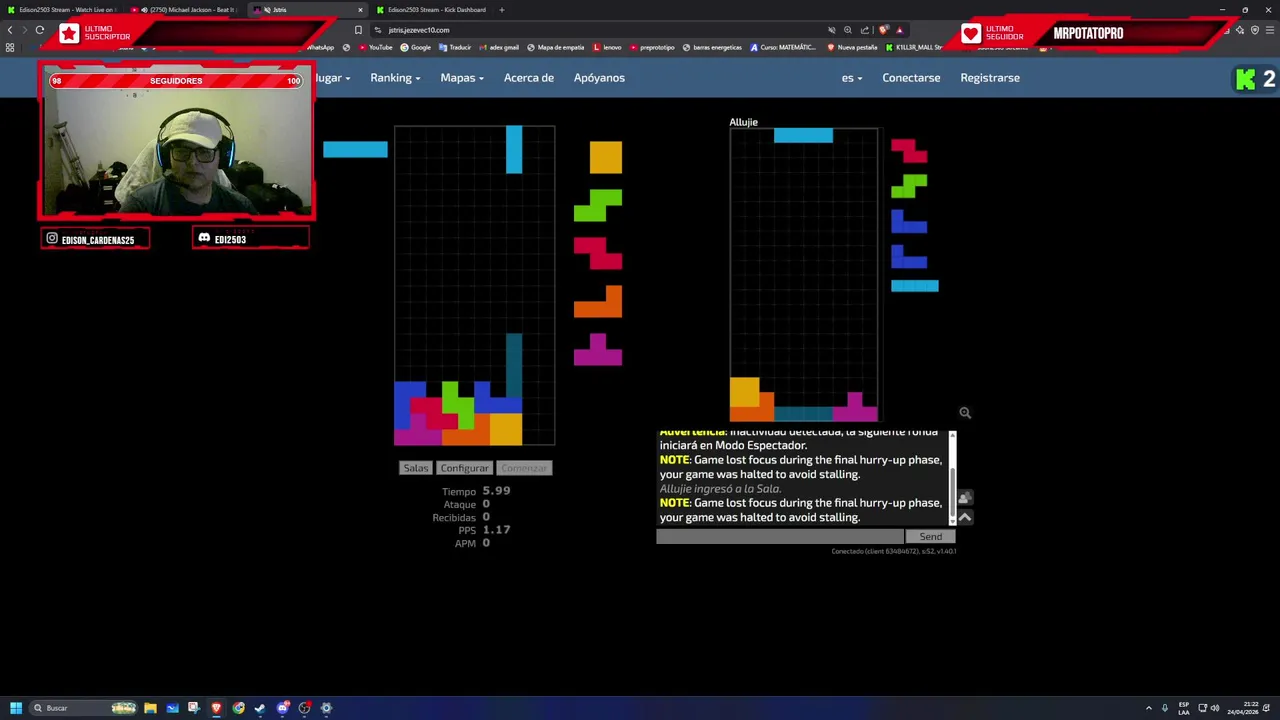This screenshot has width=1280, height=720.
Task: Click the taskbar volume icon
Action: (1215, 708)
